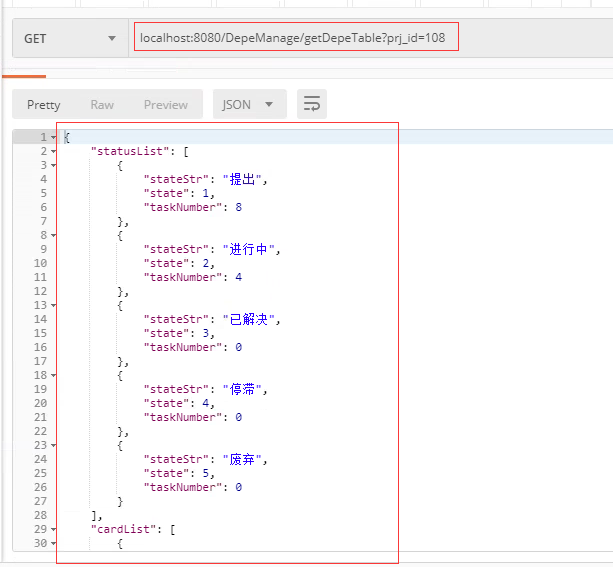613x567 pixels.
Task: Click the "statusList" key text
Action: 129,151
